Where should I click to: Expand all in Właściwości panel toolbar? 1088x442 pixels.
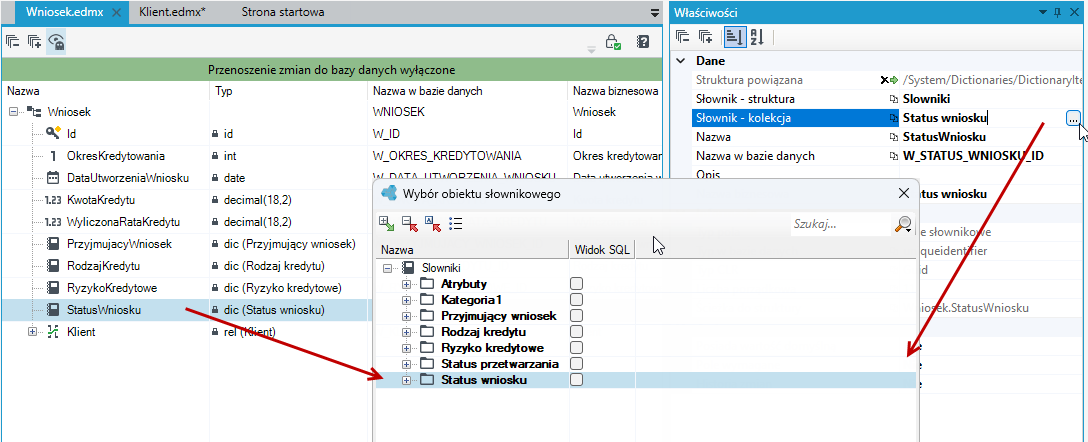coord(706,37)
